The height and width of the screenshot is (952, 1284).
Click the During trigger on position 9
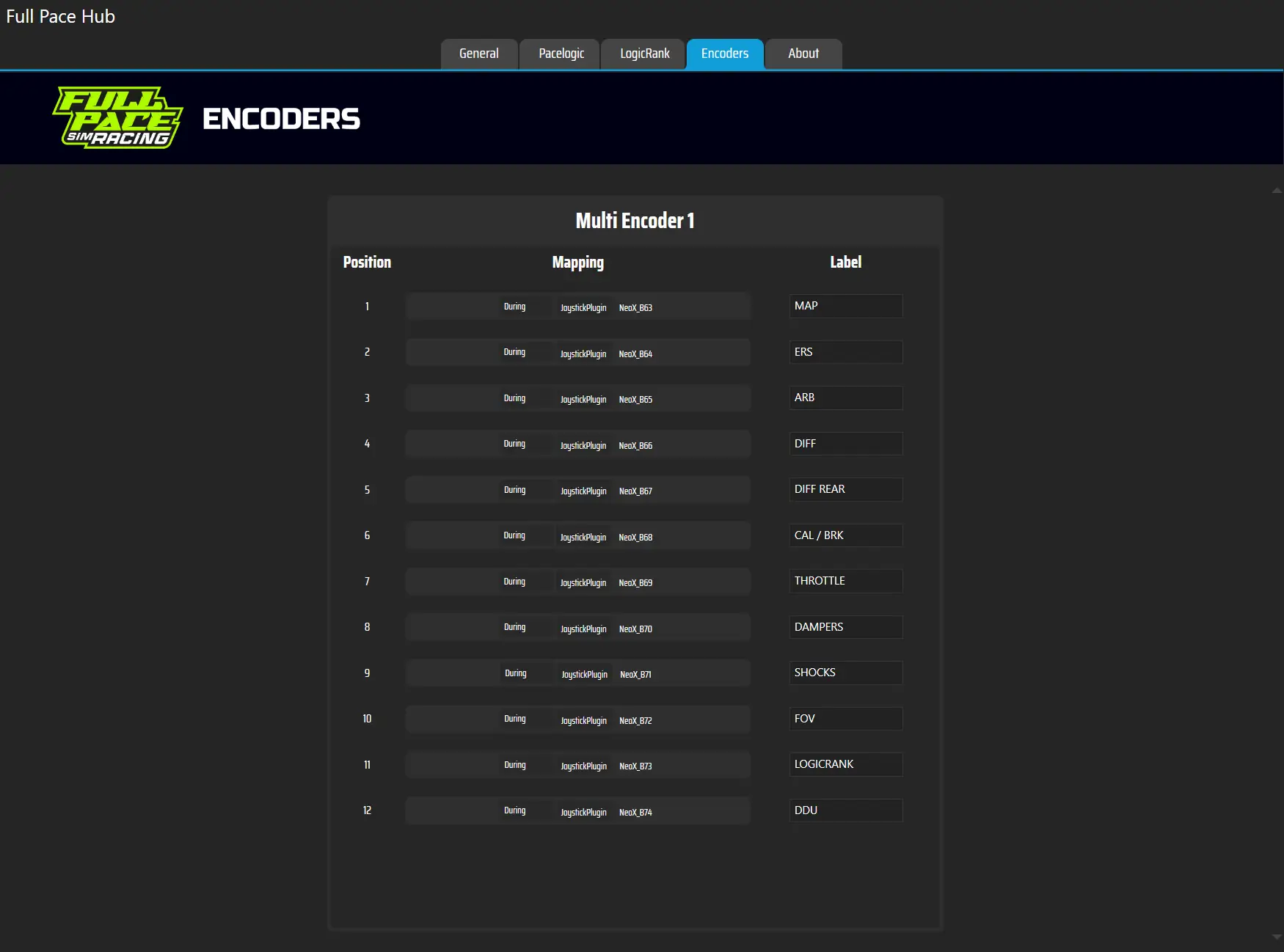pos(516,673)
